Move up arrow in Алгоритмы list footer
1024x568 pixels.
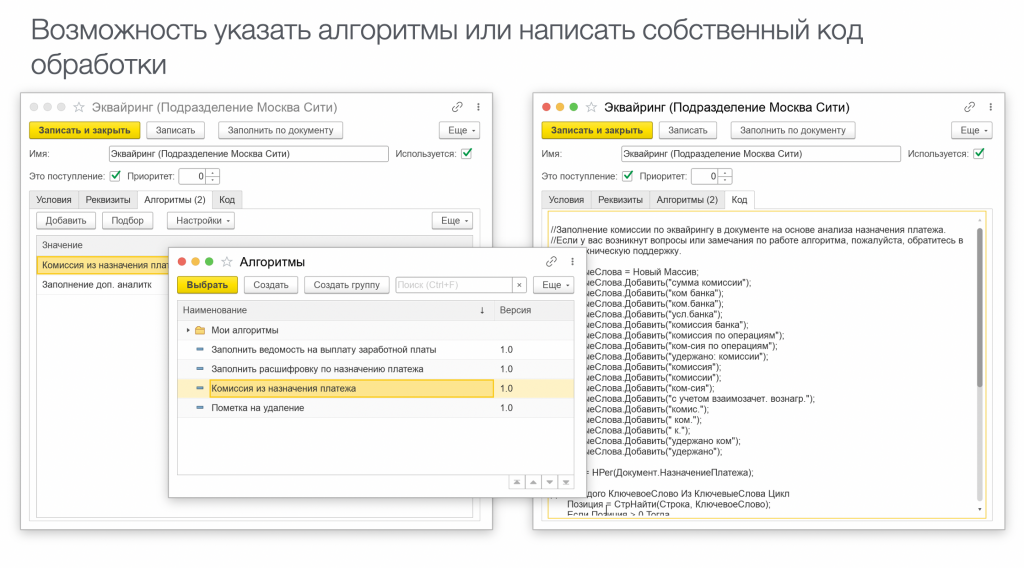pos(533,482)
